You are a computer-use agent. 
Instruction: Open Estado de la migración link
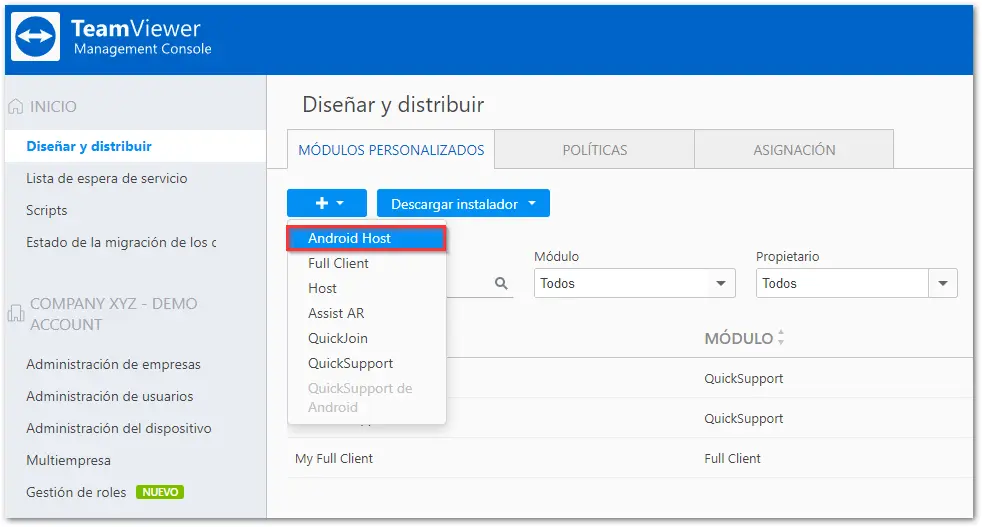coord(121,243)
